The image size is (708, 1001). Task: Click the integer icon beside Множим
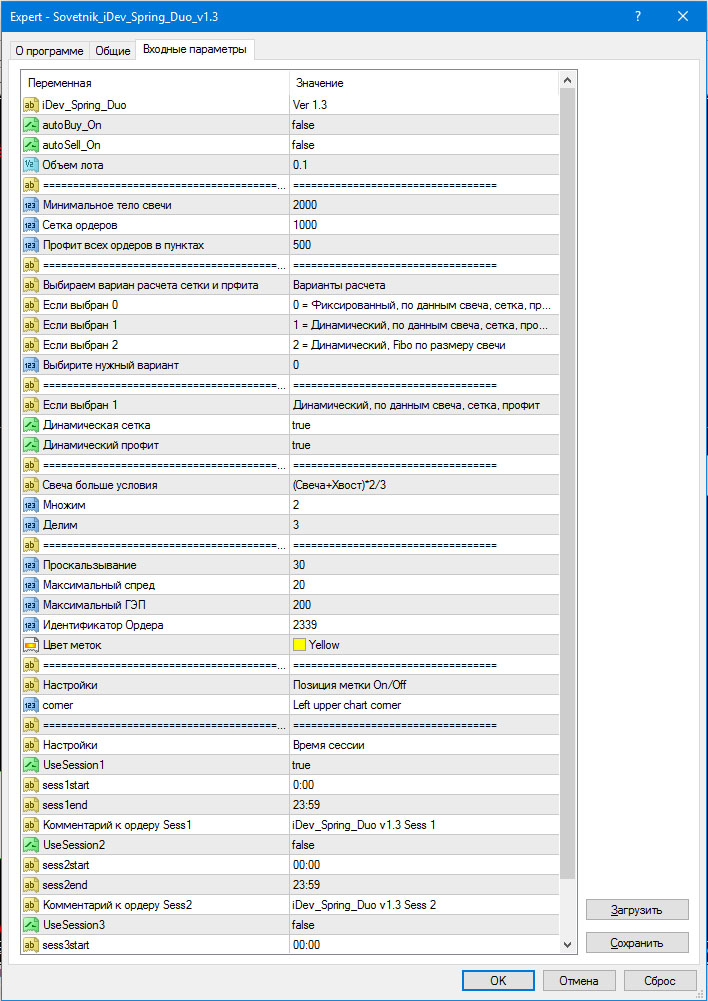[31, 505]
